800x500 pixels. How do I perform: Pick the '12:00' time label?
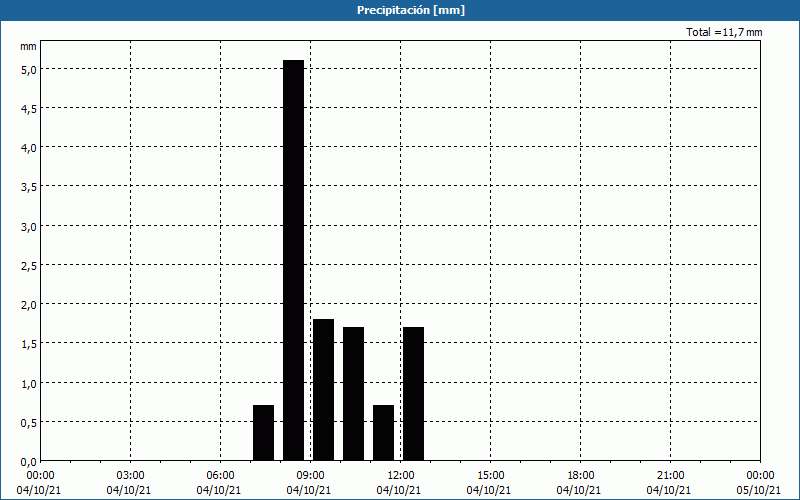point(401,476)
